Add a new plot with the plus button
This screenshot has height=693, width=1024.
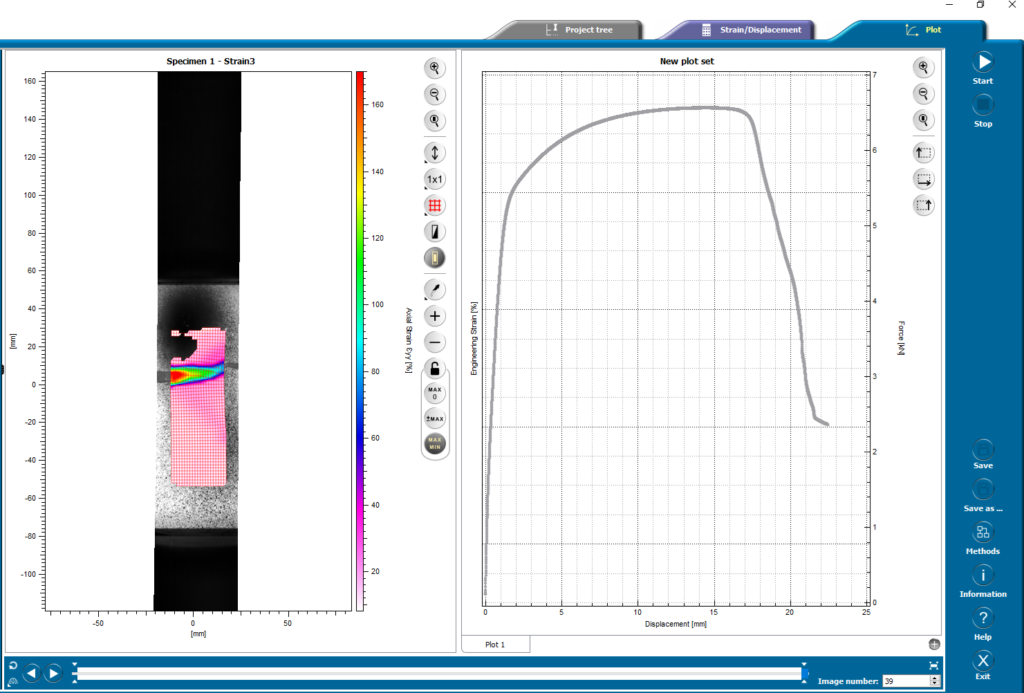click(934, 645)
